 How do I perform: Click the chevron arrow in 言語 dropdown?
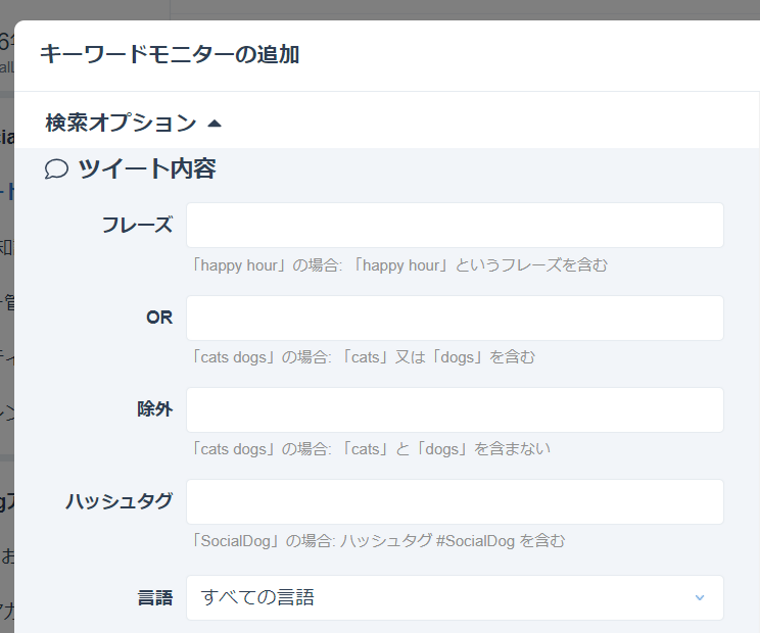[x=699, y=598]
